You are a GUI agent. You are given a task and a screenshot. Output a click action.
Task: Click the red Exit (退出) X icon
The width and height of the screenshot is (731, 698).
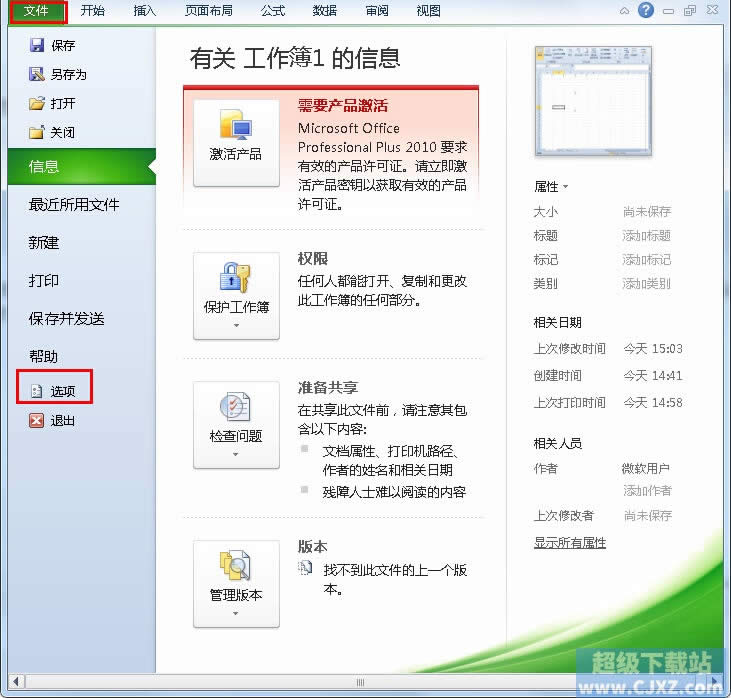click(x=36, y=421)
